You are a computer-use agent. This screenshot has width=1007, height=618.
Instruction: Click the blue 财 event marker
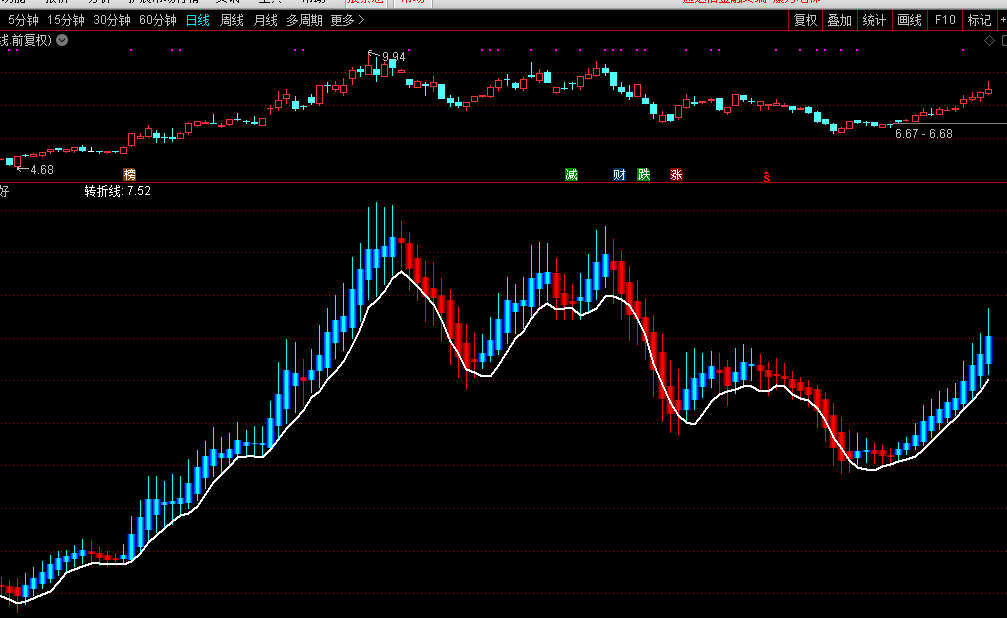tap(619, 175)
